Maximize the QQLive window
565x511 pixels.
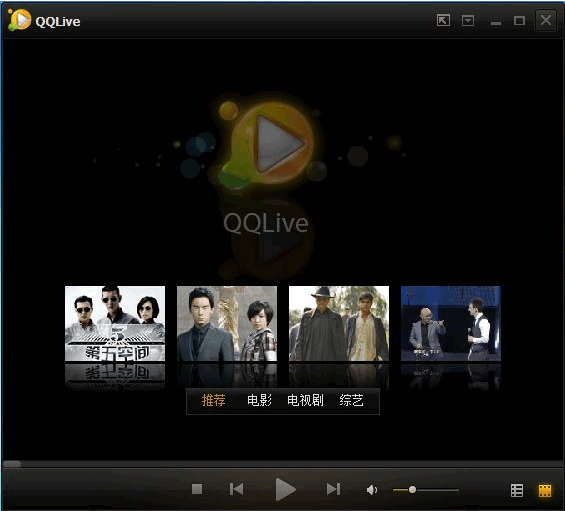(519, 21)
